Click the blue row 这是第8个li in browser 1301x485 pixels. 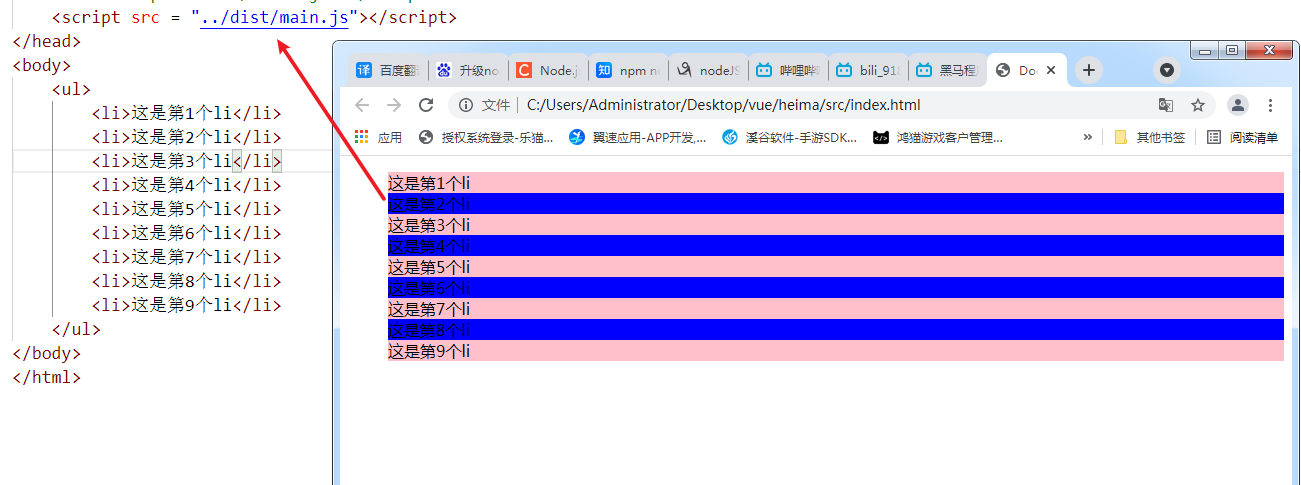coord(835,330)
